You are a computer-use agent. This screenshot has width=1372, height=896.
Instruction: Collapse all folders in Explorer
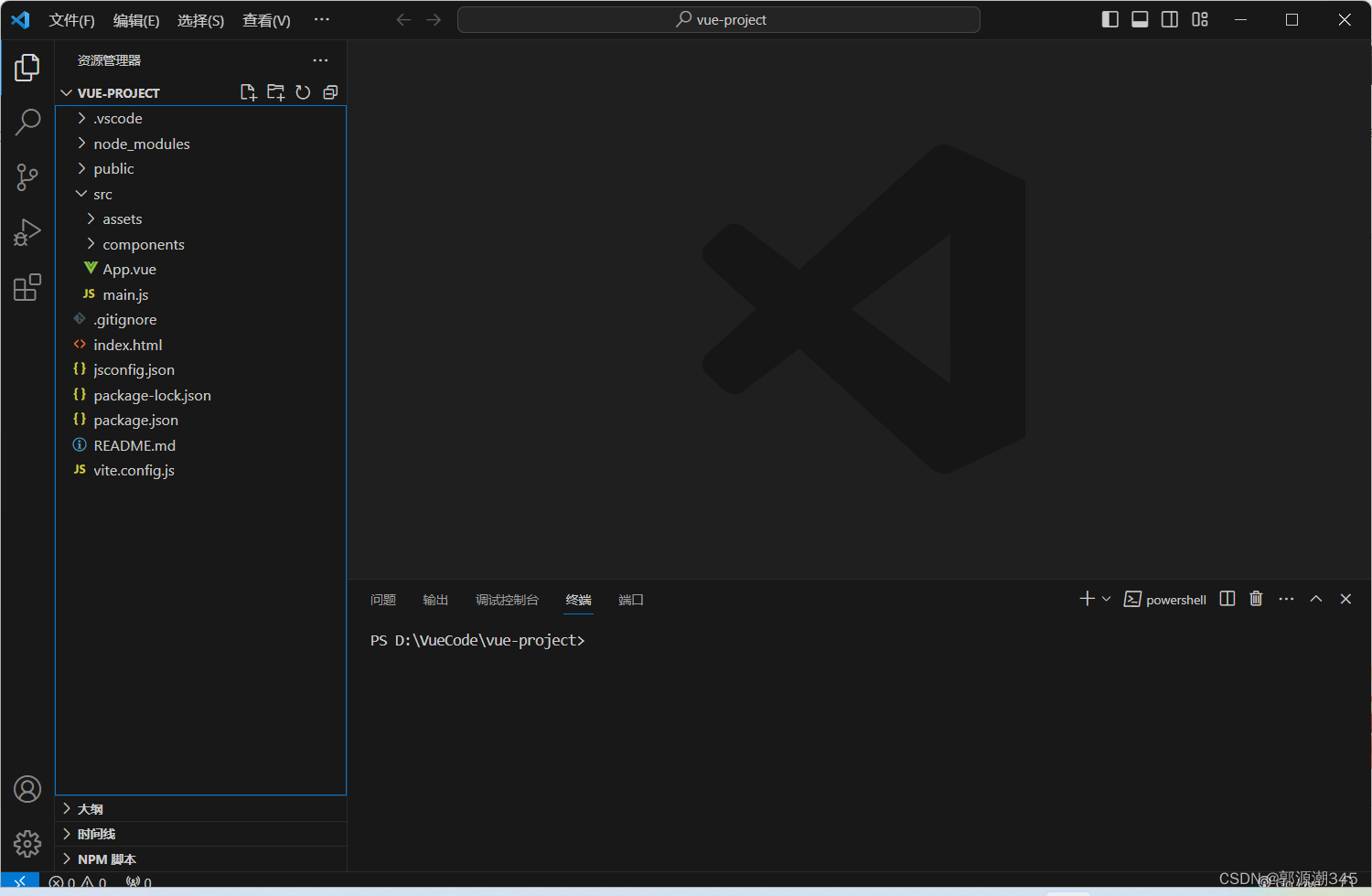[330, 91]
